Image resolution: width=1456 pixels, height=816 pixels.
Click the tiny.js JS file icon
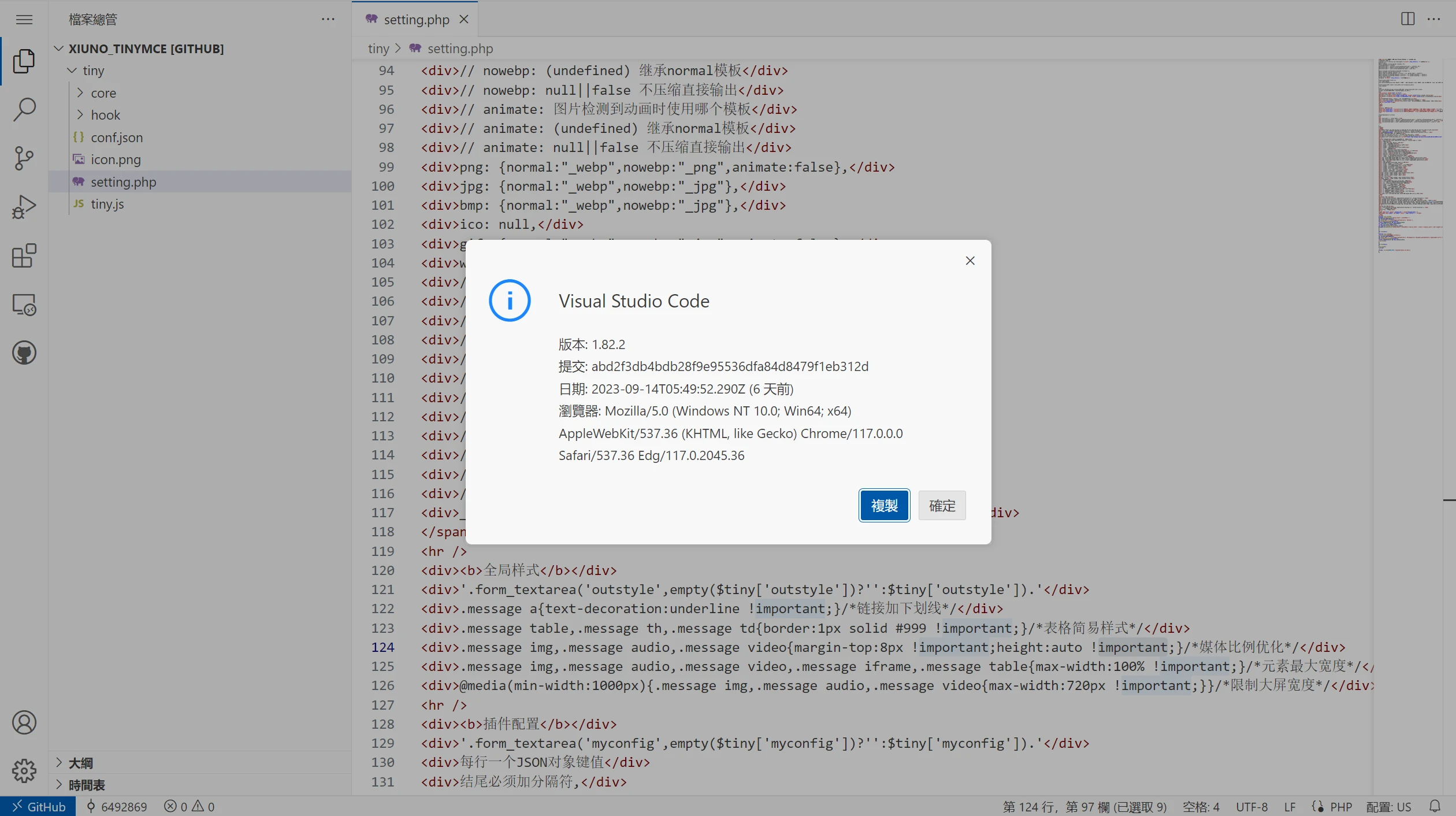79,203
